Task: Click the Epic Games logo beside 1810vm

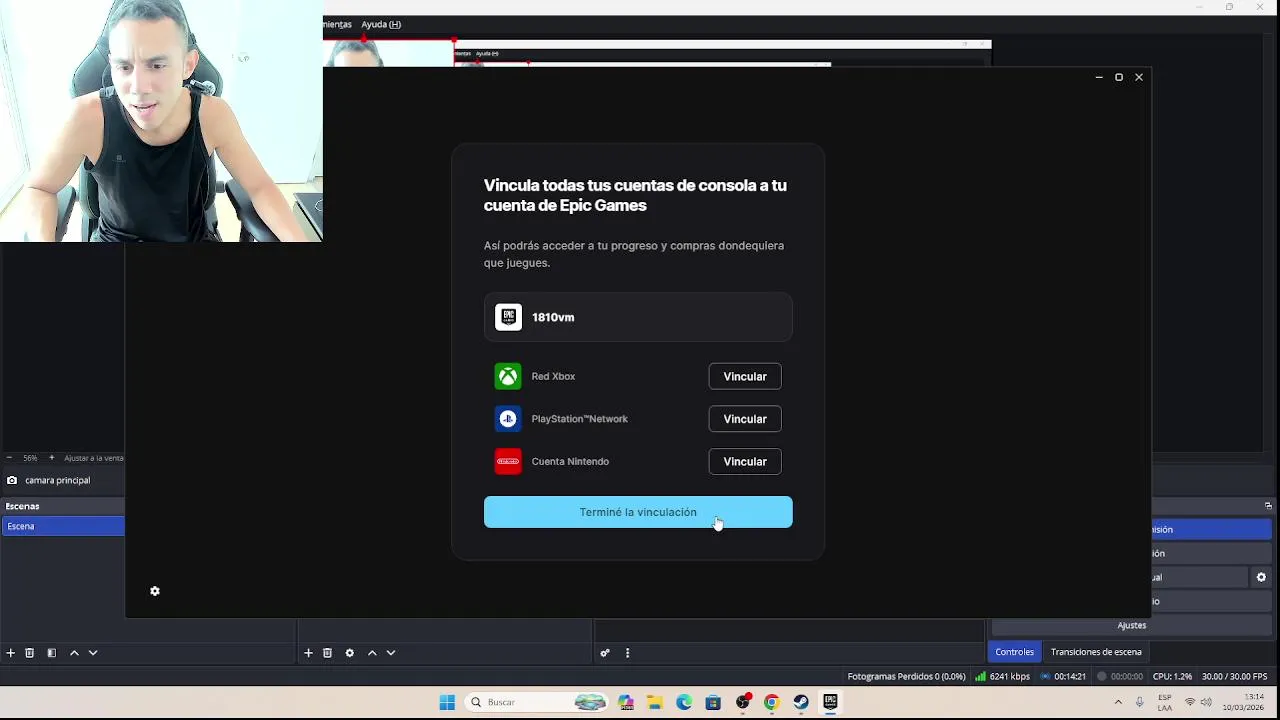Action: click(x=508, y=317)
